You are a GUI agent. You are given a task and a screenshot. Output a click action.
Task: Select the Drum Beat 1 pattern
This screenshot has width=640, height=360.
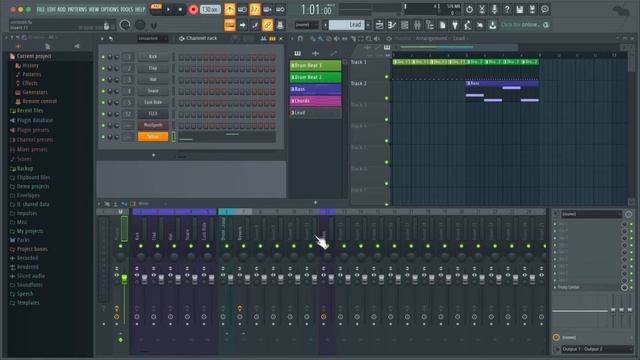point(316,65)
